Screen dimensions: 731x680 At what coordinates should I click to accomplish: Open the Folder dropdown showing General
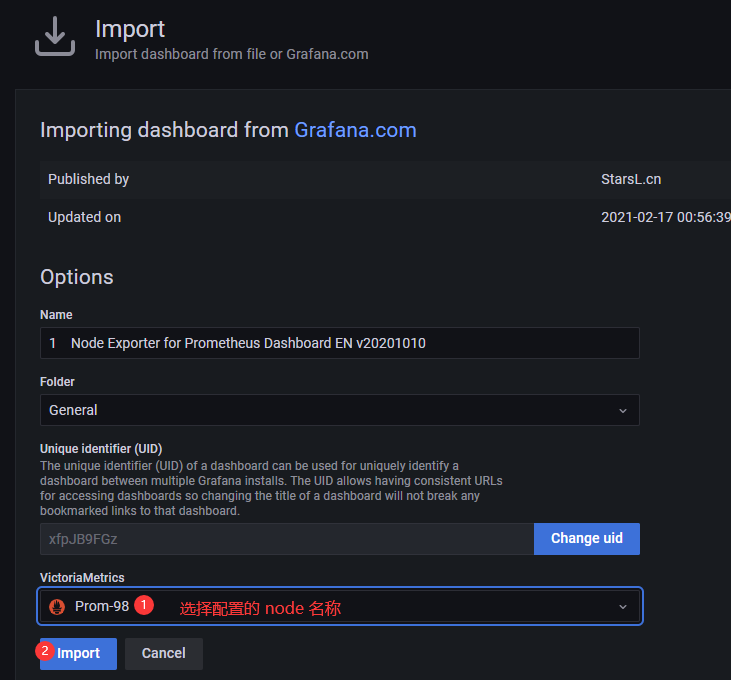coord(339,410)
